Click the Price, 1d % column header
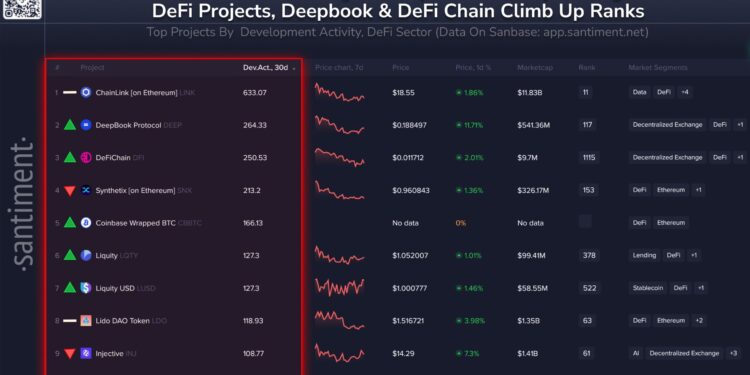This screenshot has width=750, height=375. tap(473, 68)
